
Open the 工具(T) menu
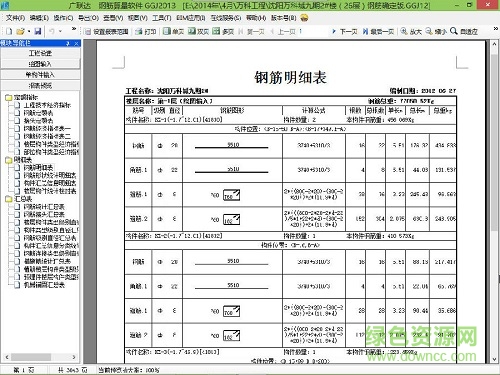click(162, 18)
